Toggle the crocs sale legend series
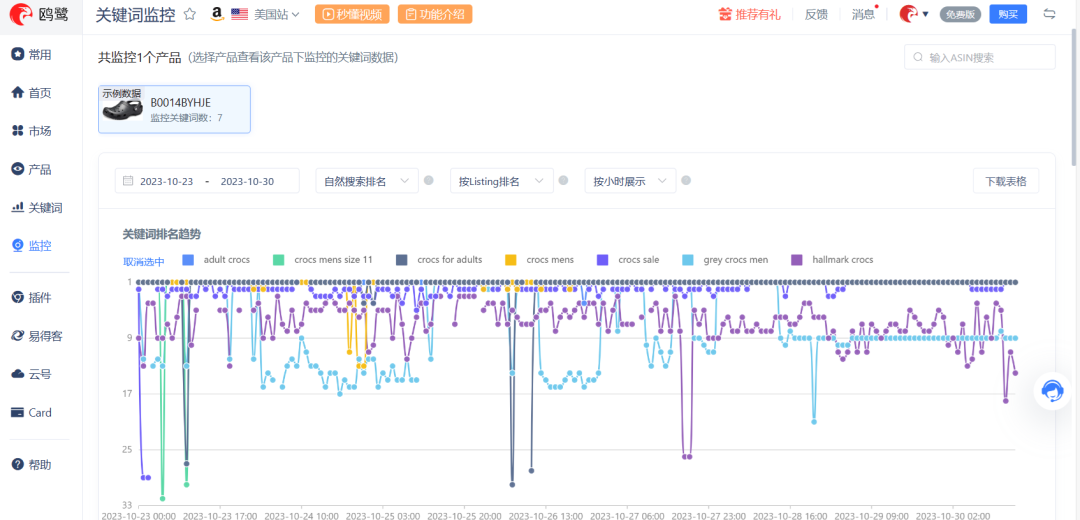1080x520 pixels. [x=627, y=260]
